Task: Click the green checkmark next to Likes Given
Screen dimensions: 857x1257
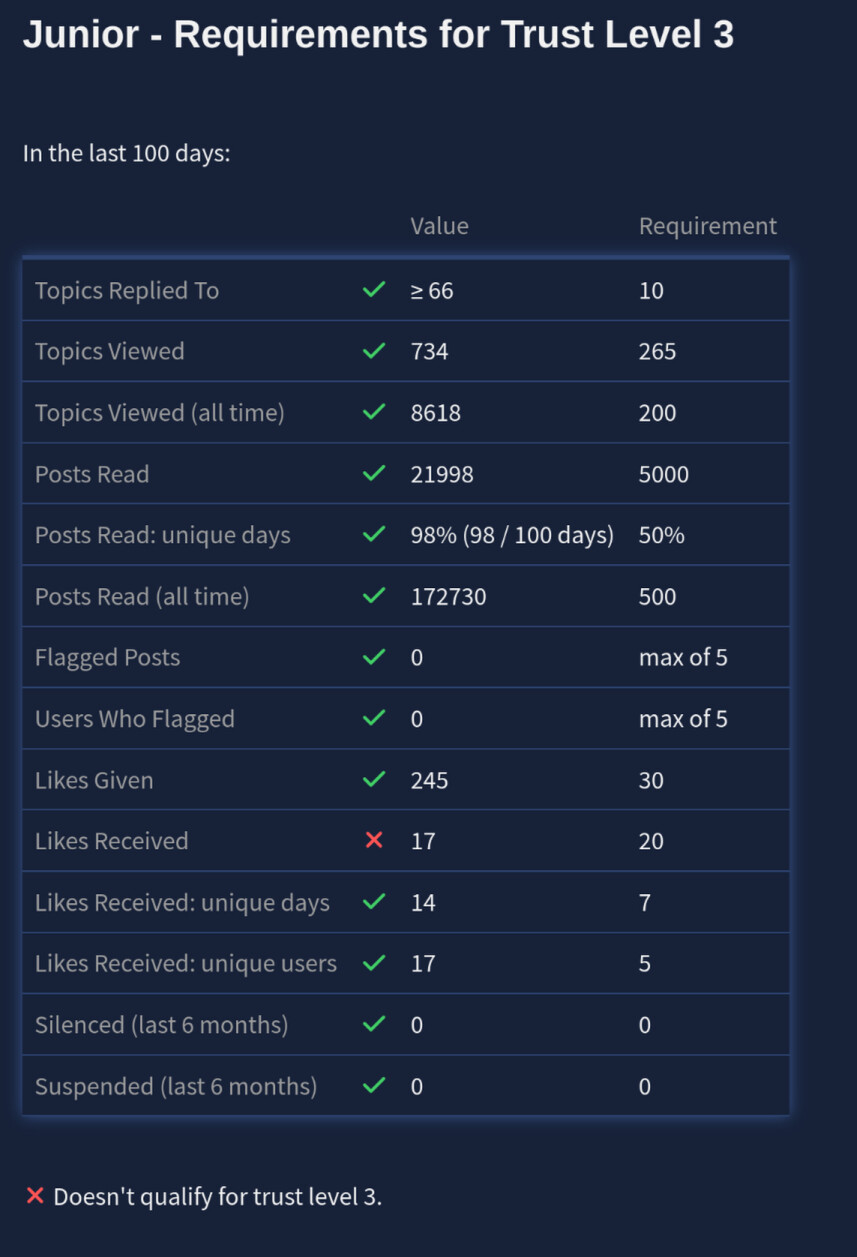Action: click(x=374, y=780)
